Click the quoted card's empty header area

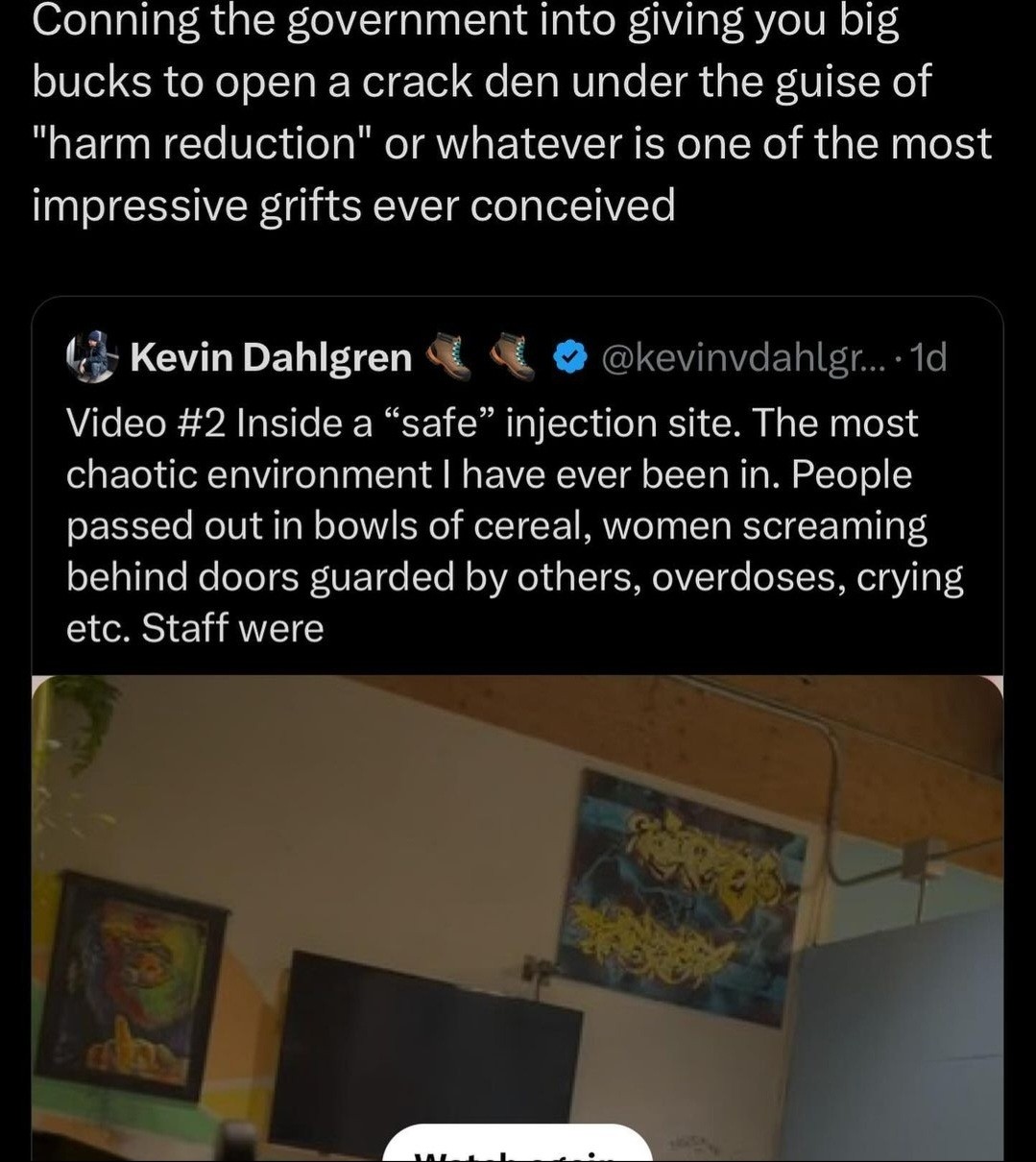tap(975, 357)
